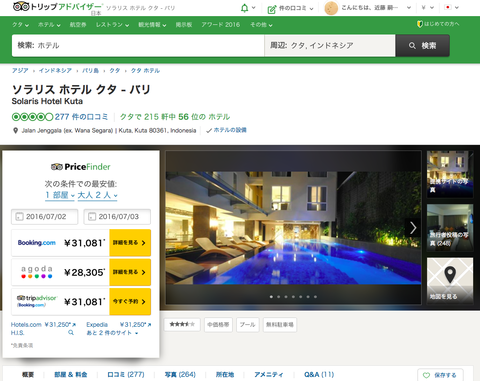Click the ホテルの設備 link
The height and width of the screenshot is (381, 480).
[230, 130]
